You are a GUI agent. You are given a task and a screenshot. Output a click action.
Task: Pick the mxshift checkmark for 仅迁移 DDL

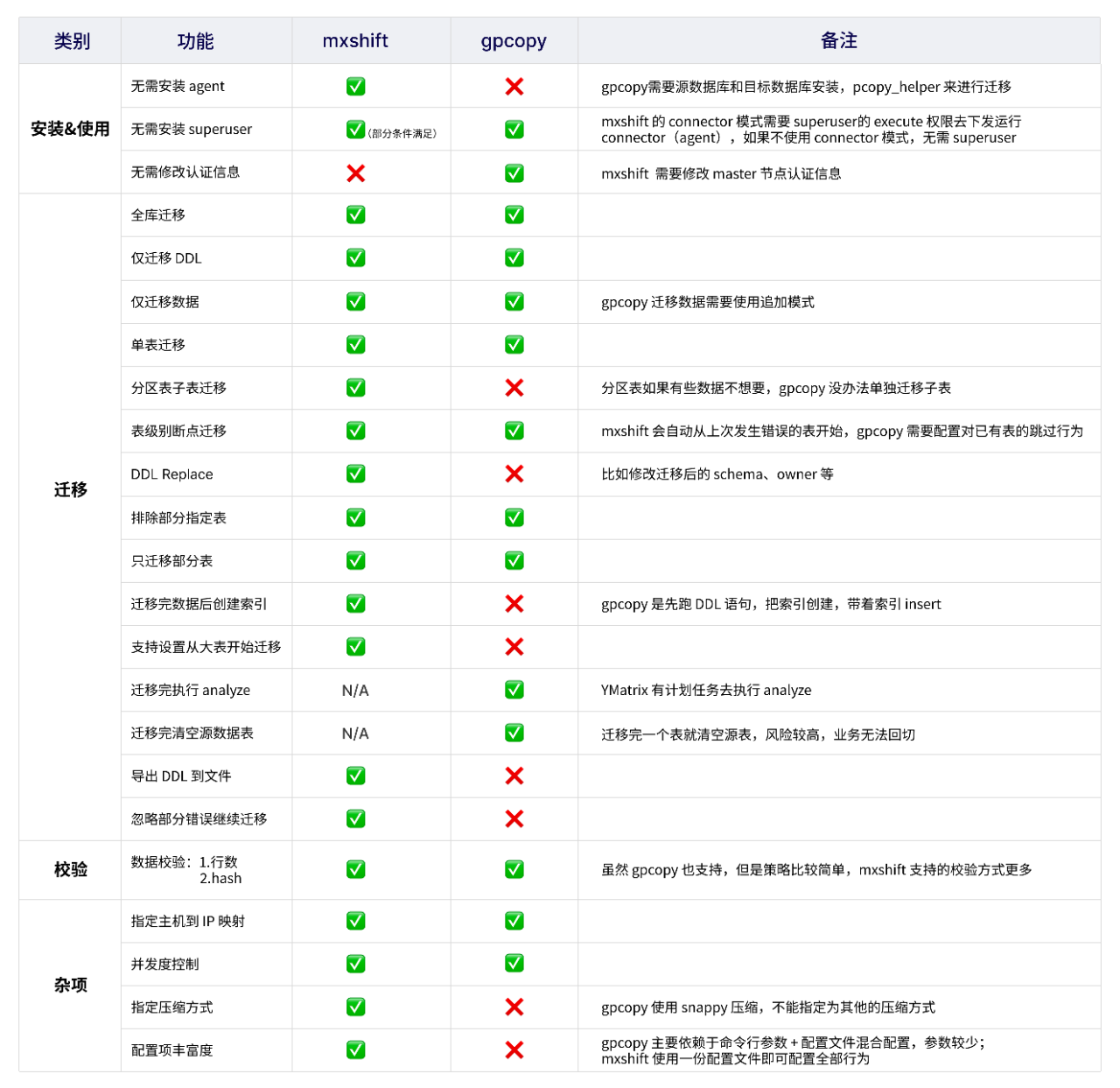(x=355, y=258)
